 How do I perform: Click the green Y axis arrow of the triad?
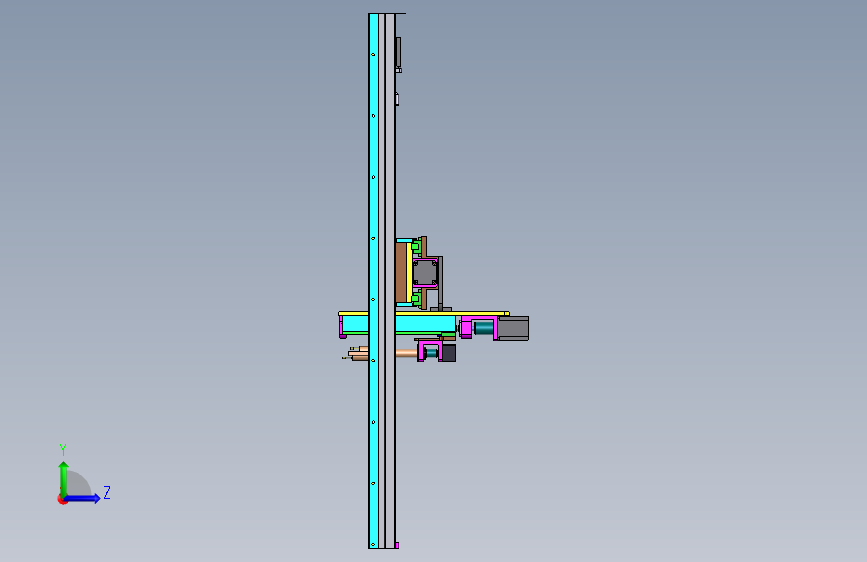click(x=64, y=478)
